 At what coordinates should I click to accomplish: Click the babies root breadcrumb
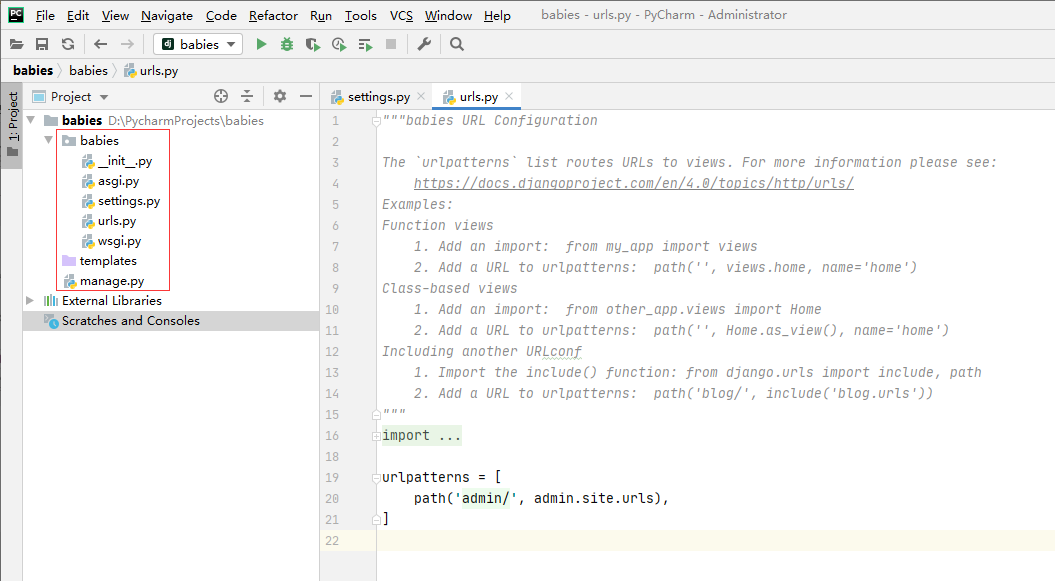tap(33, 71)
